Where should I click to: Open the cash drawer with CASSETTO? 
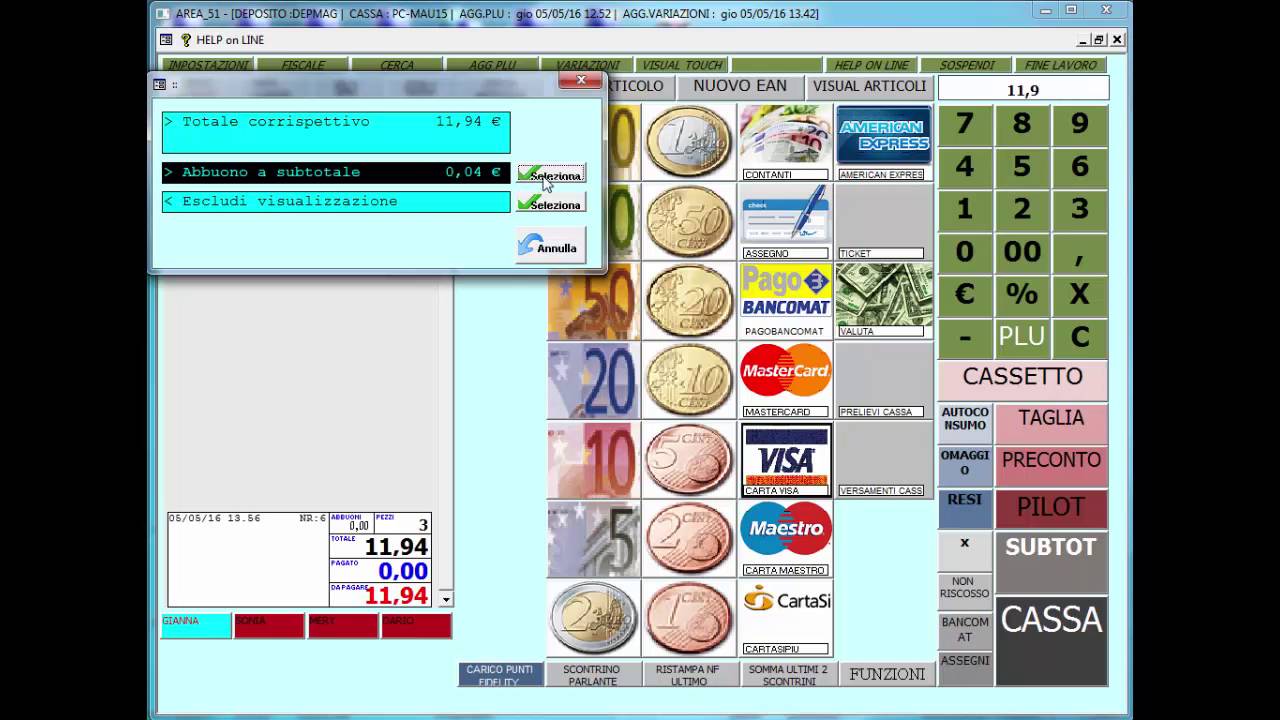(1022, 378)
